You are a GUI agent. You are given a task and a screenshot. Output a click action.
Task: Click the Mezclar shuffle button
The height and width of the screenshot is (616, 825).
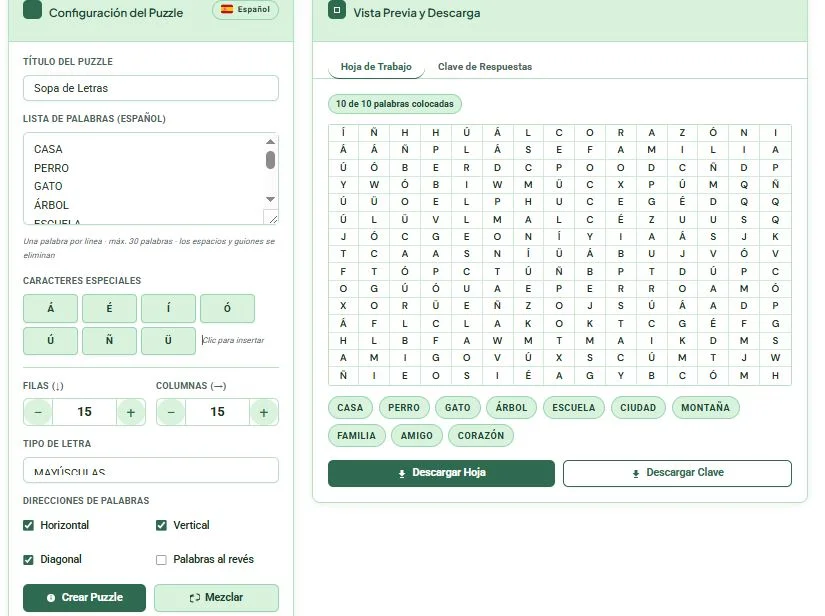(x=216, y=598)
